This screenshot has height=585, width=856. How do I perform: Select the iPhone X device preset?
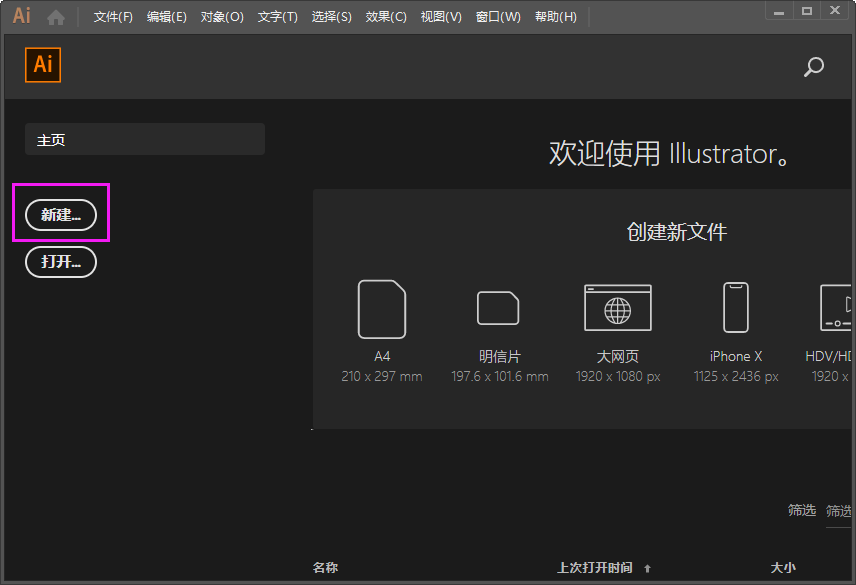[735, 307]
